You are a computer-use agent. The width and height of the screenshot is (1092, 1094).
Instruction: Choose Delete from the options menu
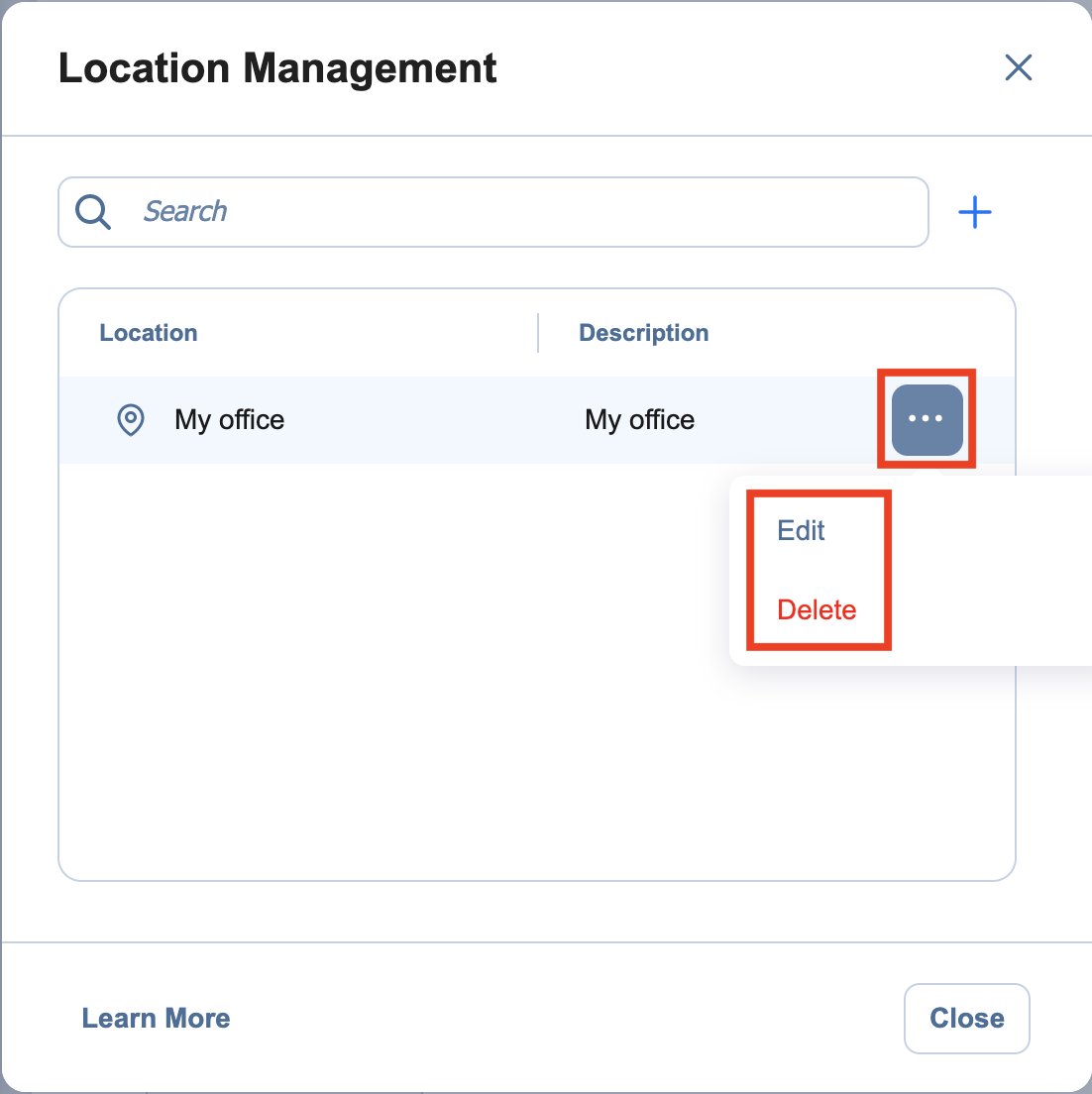817,610
